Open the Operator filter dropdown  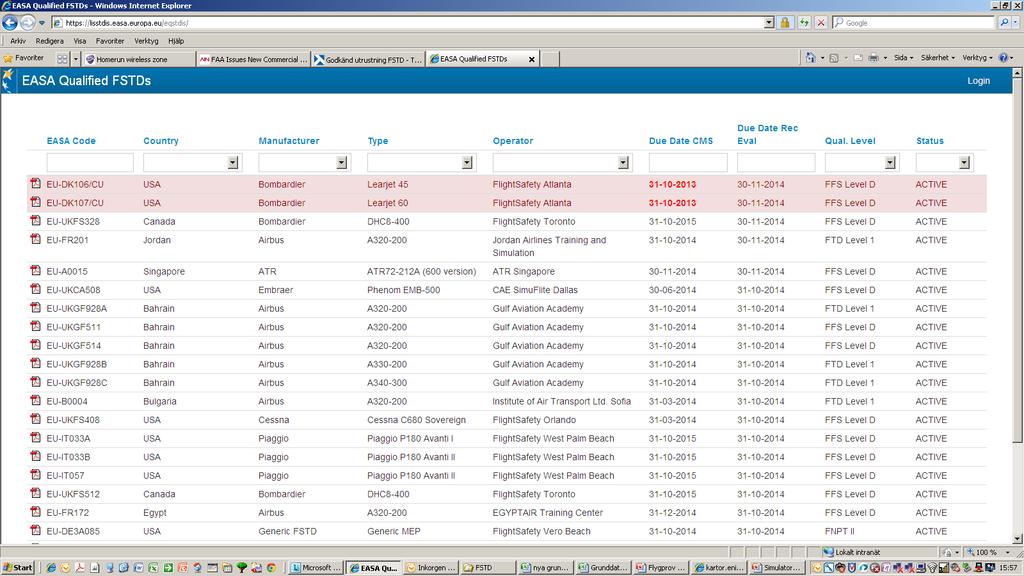(624, 163)
